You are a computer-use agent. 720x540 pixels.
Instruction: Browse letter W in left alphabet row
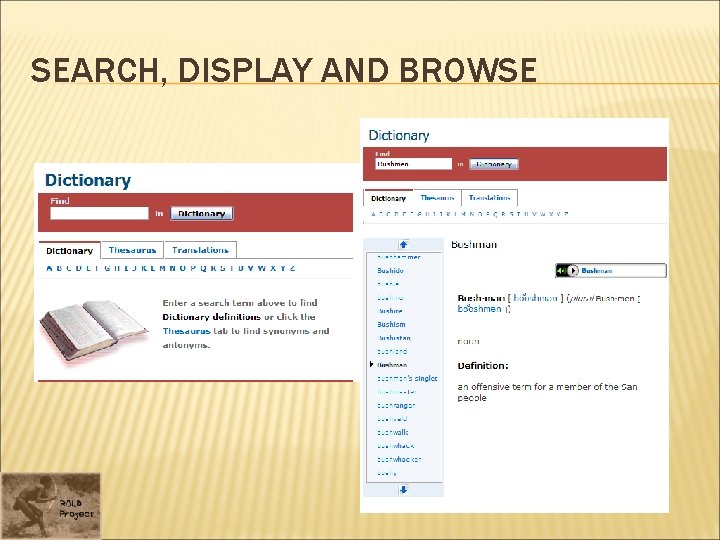pos(261,268)
